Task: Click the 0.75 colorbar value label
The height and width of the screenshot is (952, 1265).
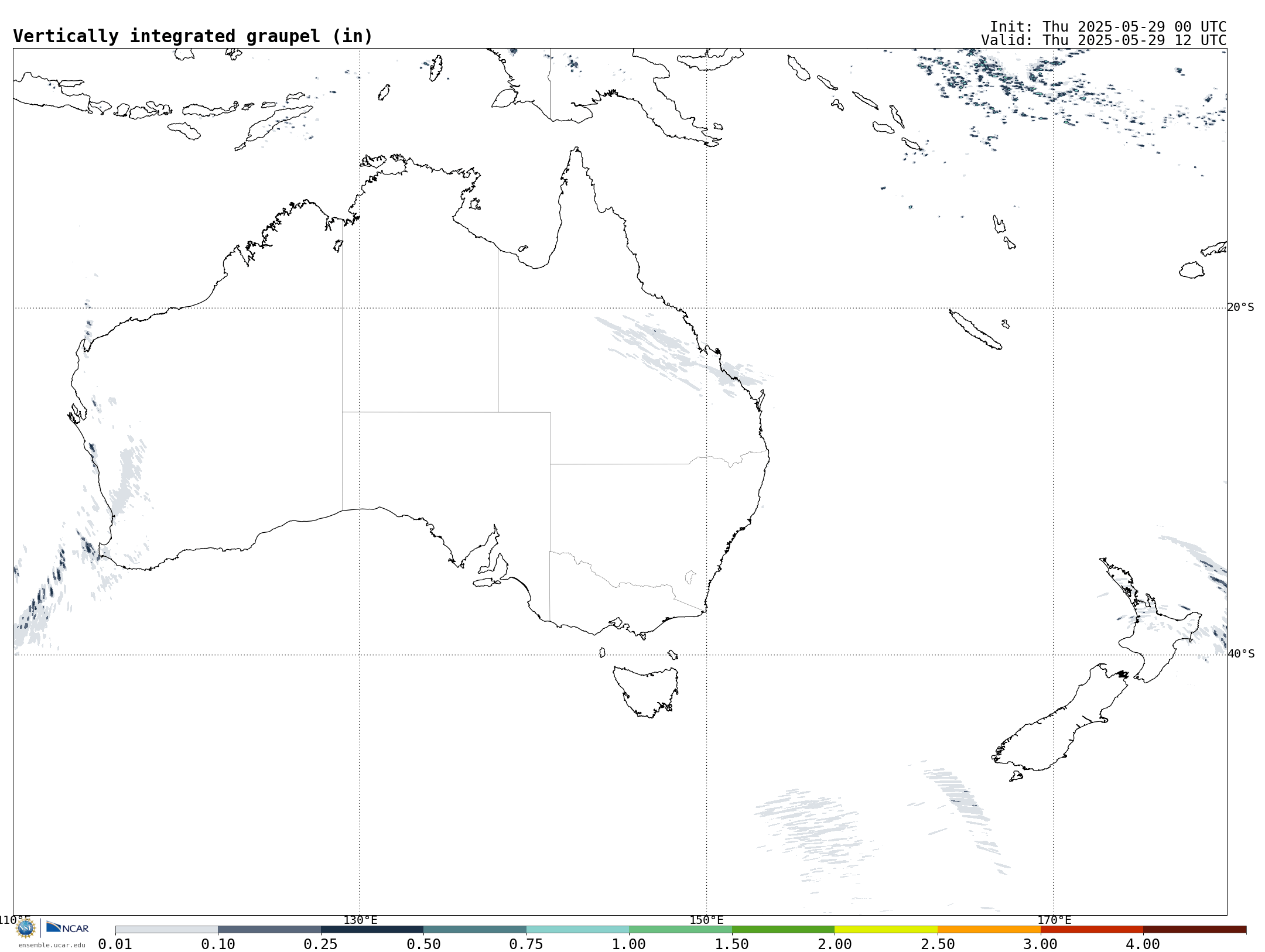Action: pyautogui.click(x=526, y=944)
